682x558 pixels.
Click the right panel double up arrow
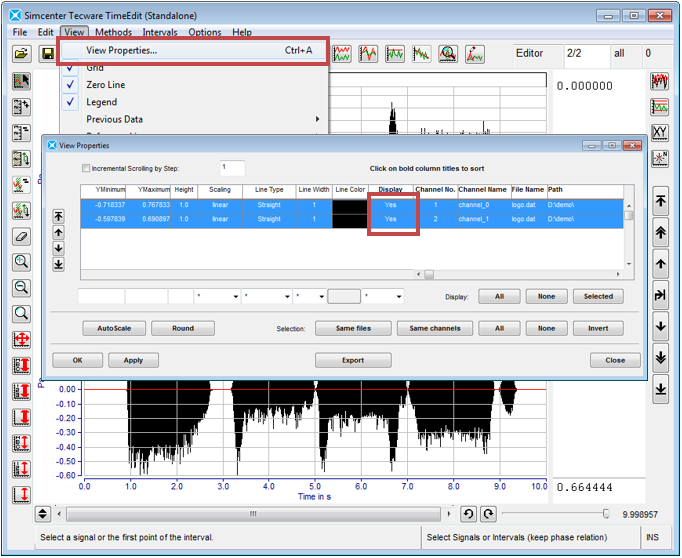point(660,233)
